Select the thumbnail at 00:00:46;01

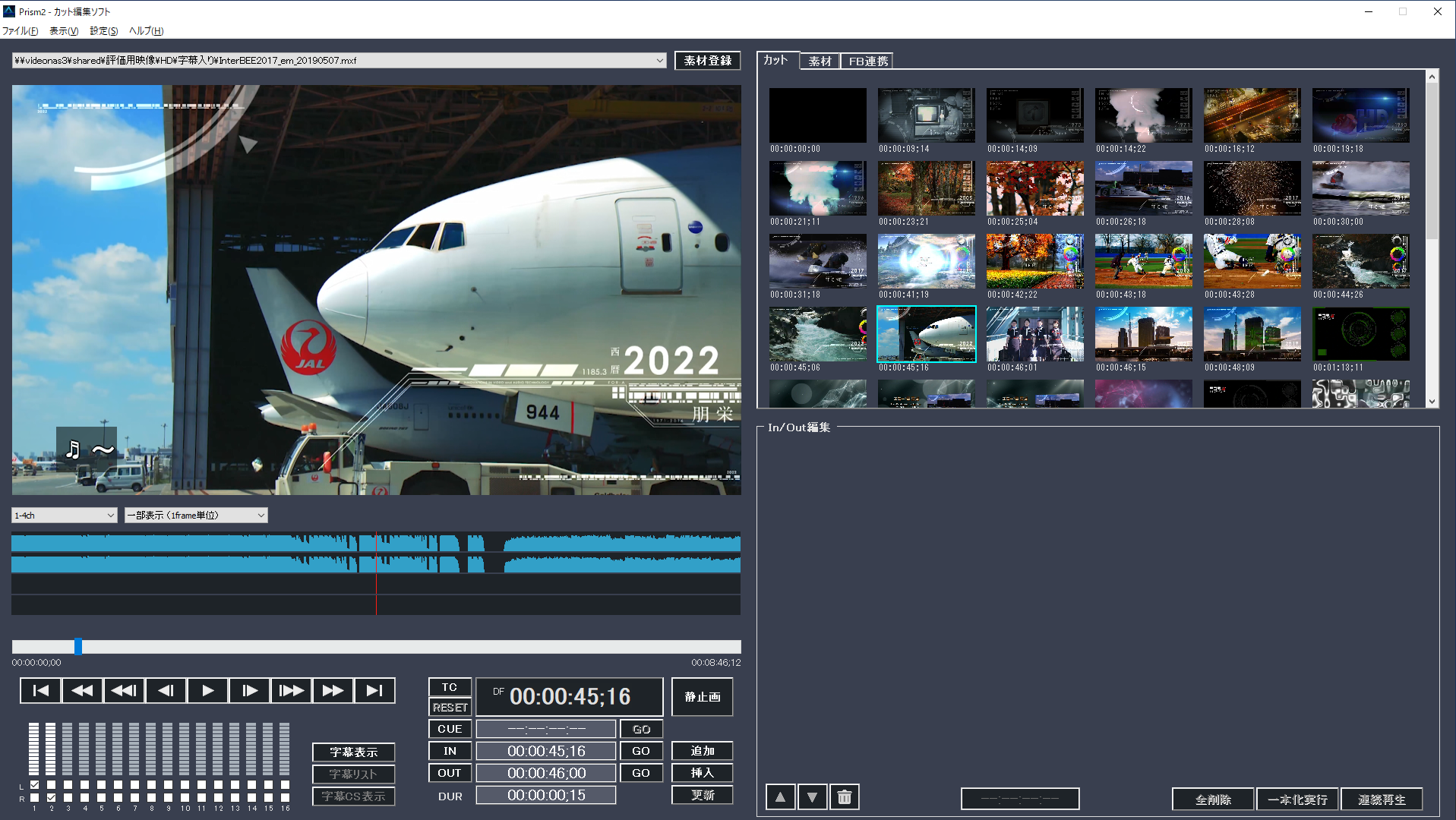(x=1034, y=334)
